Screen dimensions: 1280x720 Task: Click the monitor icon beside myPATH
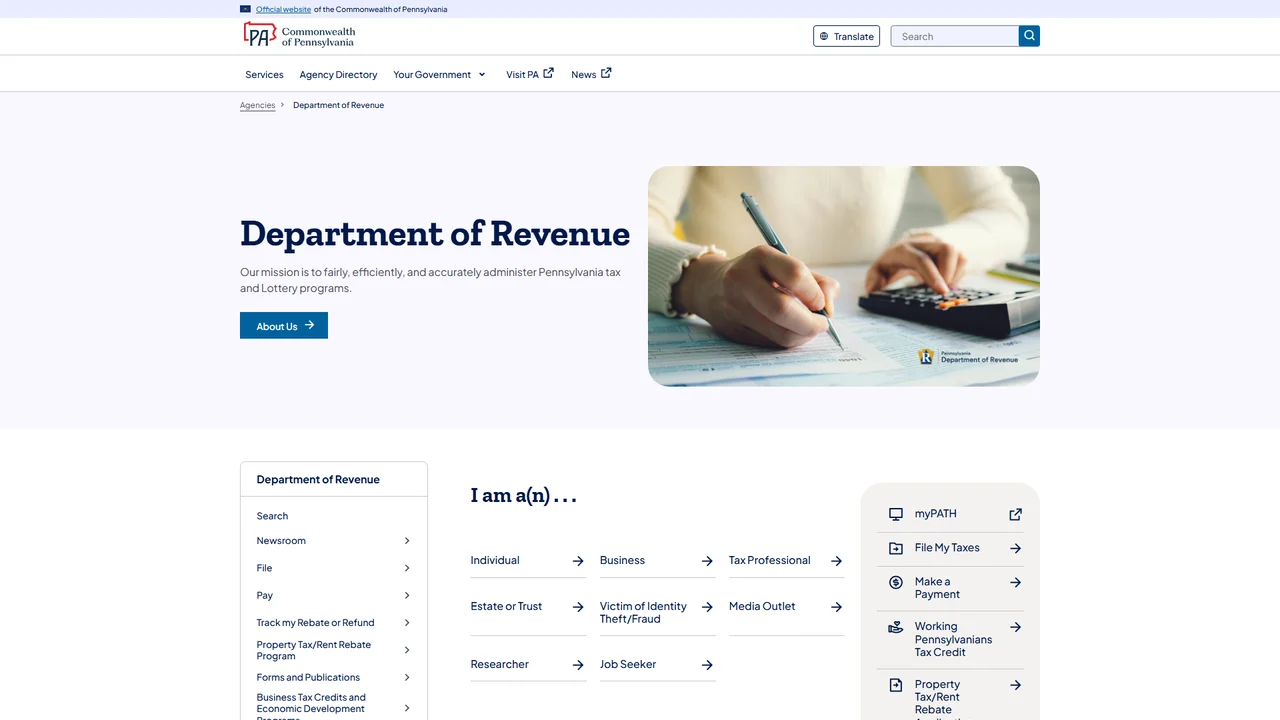click(x=896, y=514)
